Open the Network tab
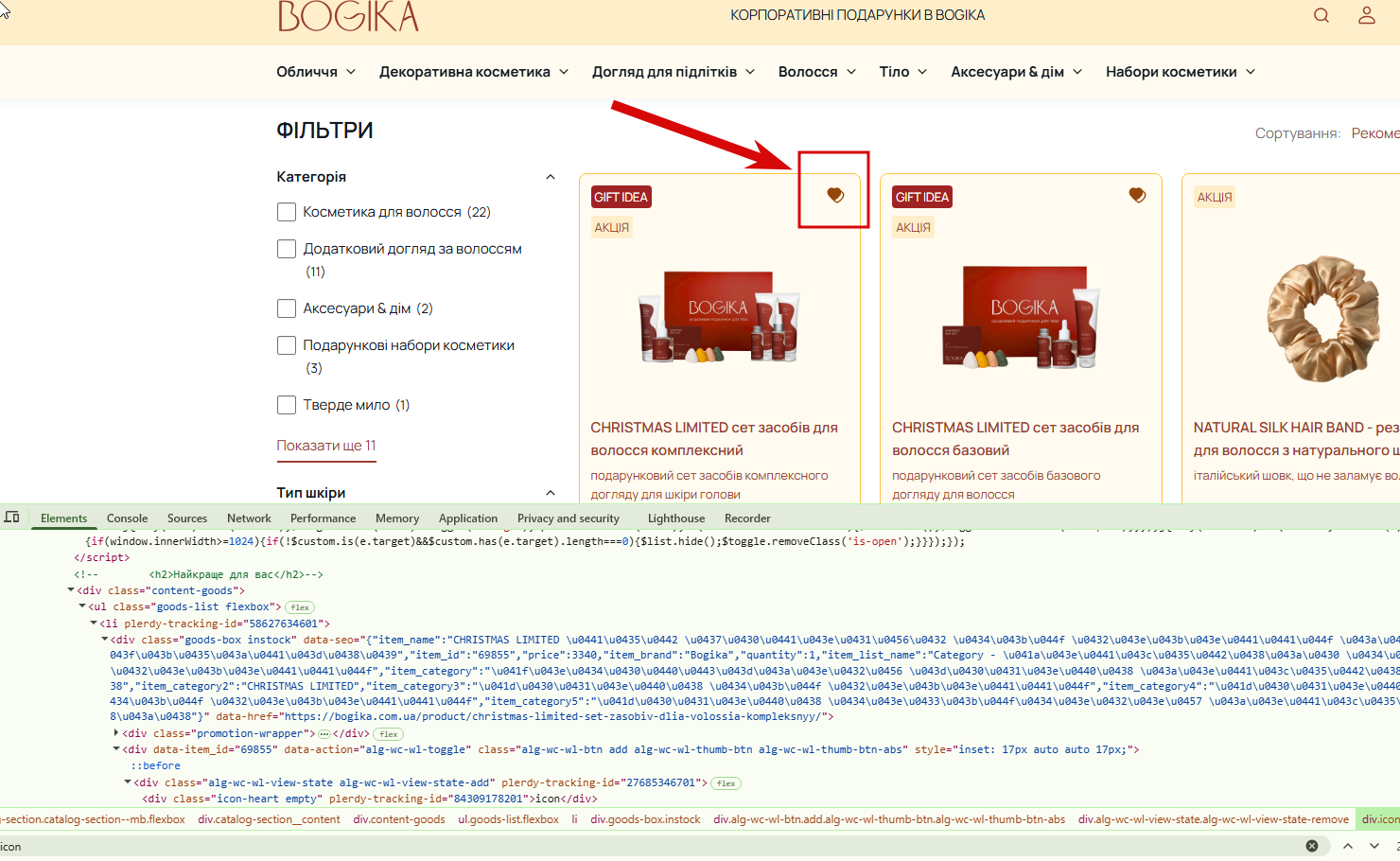This screenshot has width=1400, height=861. [x=249, y=518]
